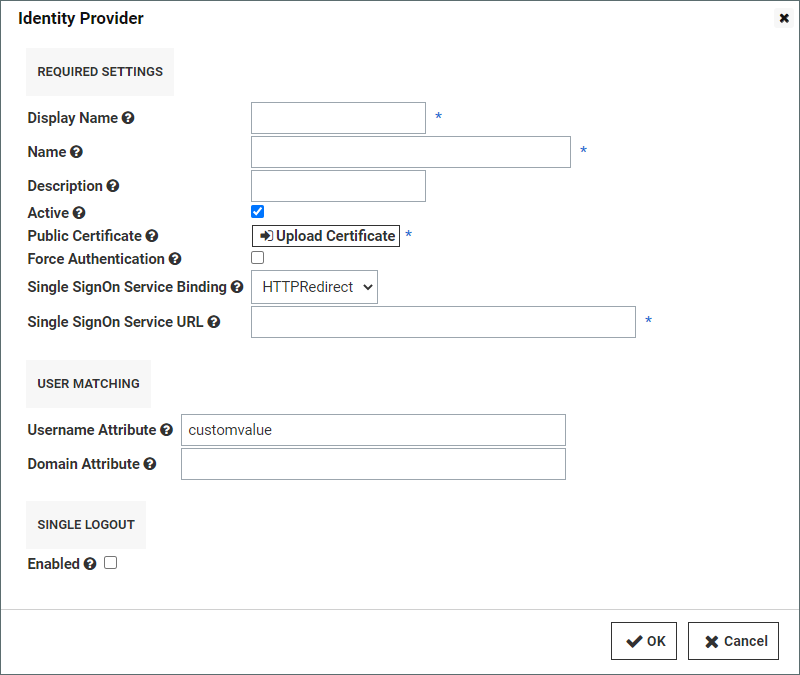800x675 pixels.
Task: Show help for Public Certificate
Action: point(152,236)
